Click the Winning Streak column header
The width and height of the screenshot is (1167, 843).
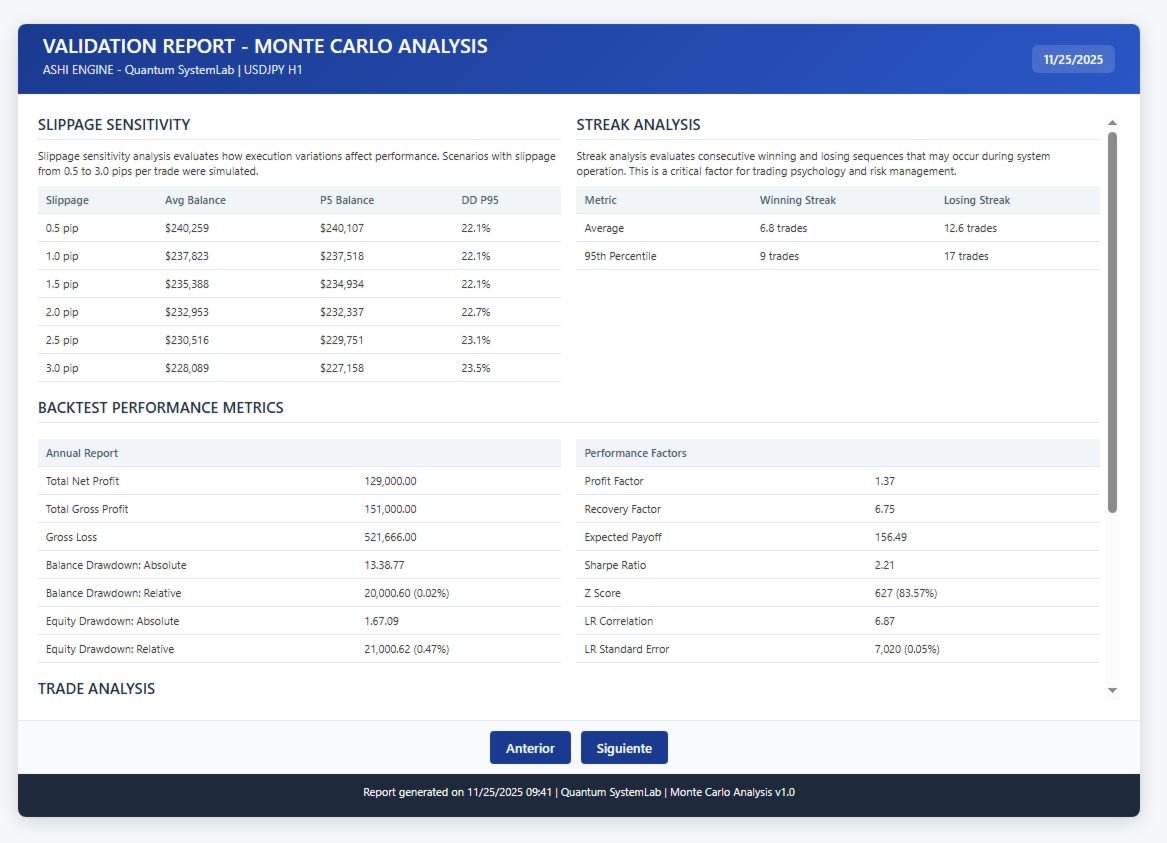coord(797,200)
